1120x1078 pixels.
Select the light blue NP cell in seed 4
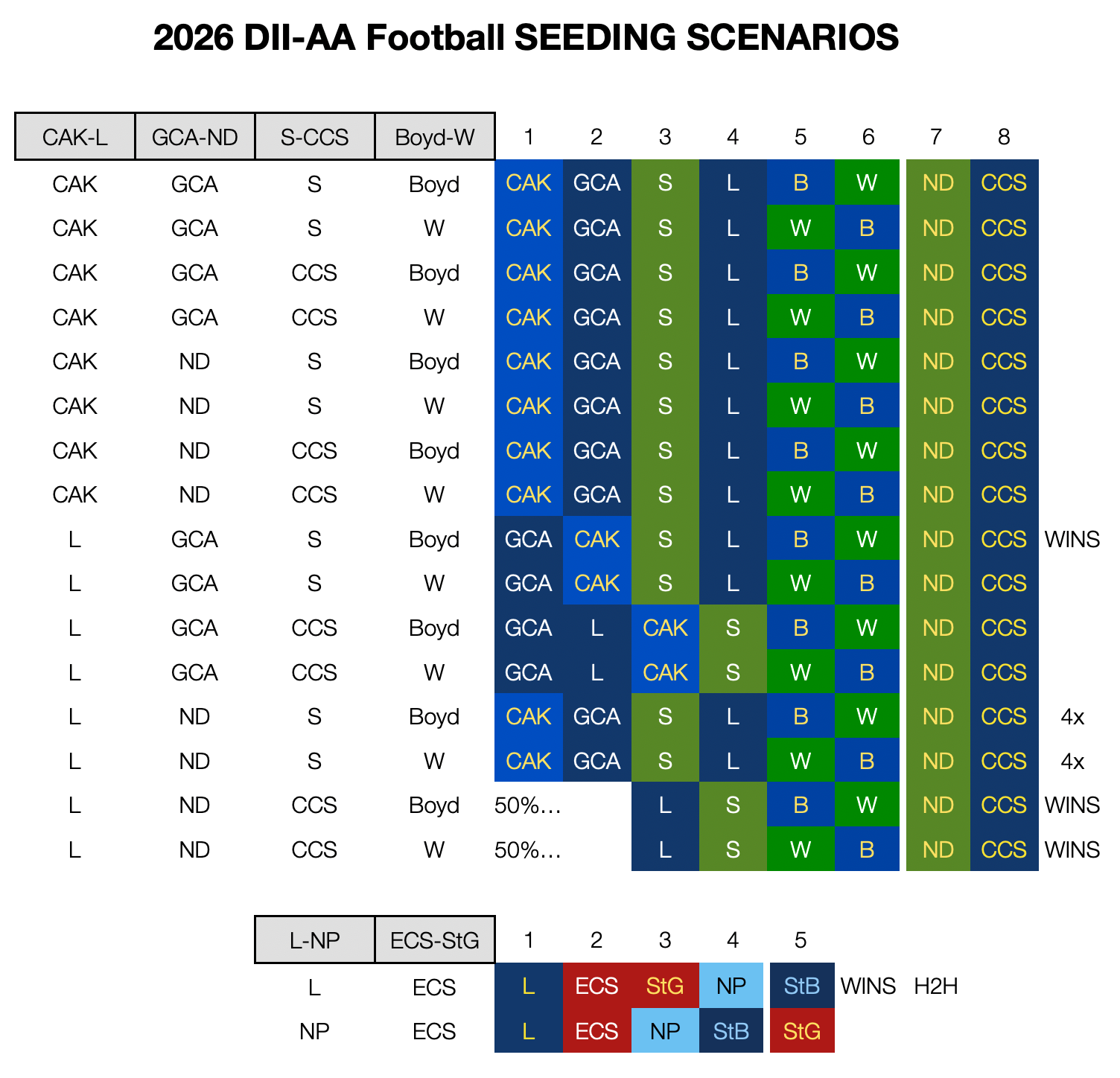tap(733, 986)
